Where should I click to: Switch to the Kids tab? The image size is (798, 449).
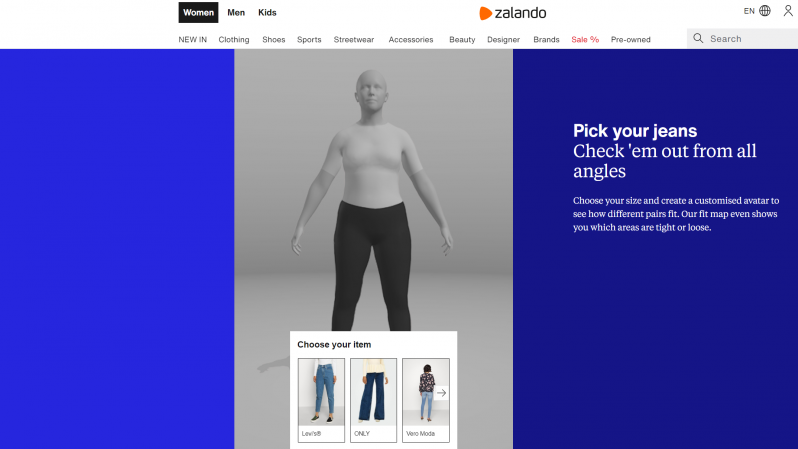click(267, 13)
